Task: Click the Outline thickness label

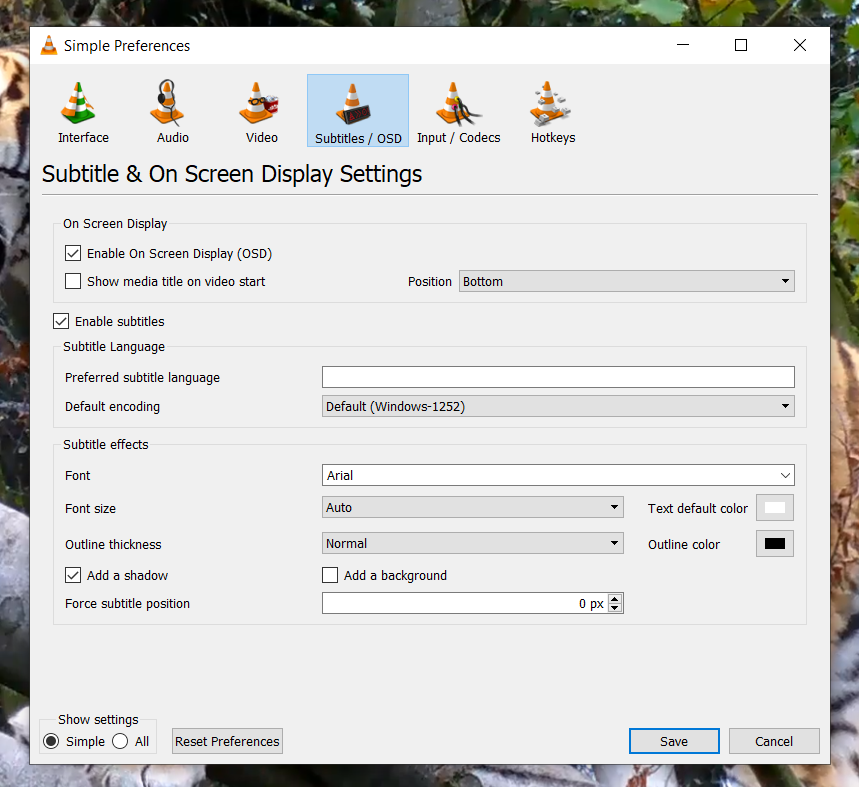Action: click(113, 544)
